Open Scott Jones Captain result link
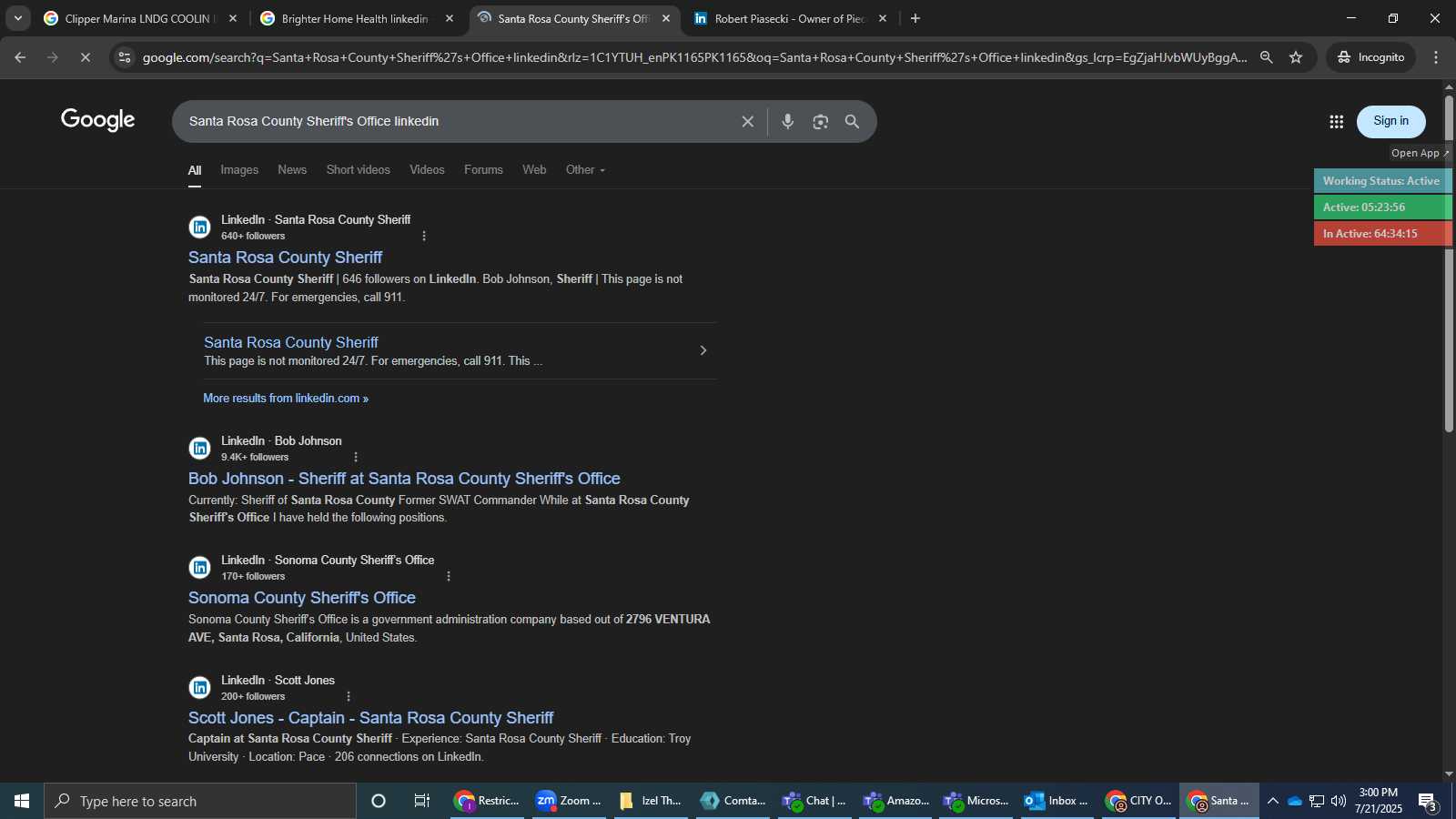Image resolution: width=1456 pixels, height=819 pixels. pos(370,718)
